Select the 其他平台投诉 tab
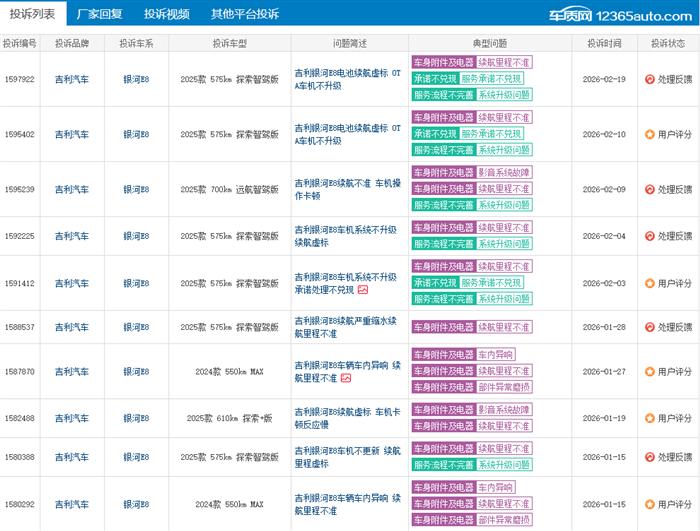700x531 pixels. click(x=244, y=14)
